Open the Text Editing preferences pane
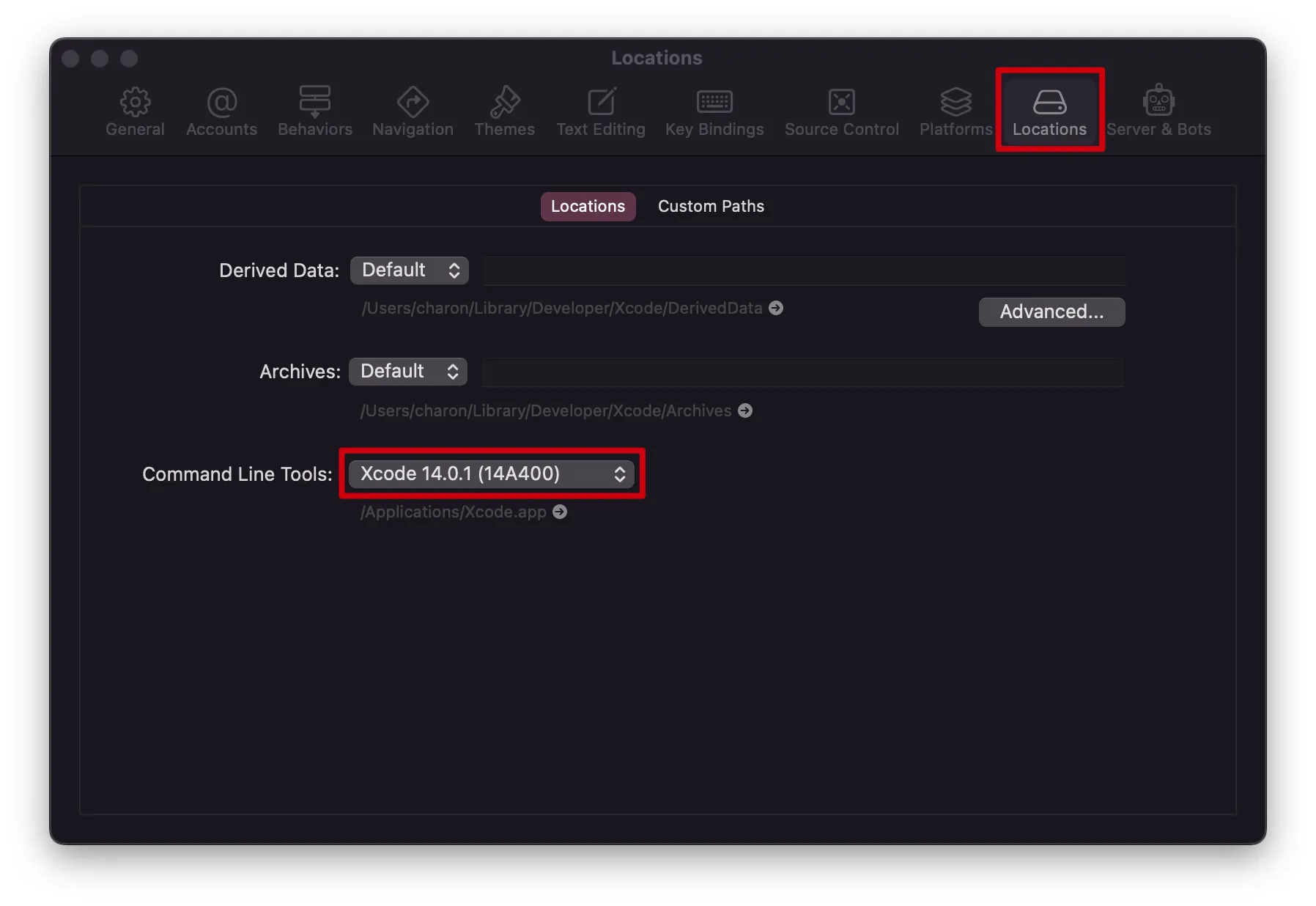 (x=601, y=111)
